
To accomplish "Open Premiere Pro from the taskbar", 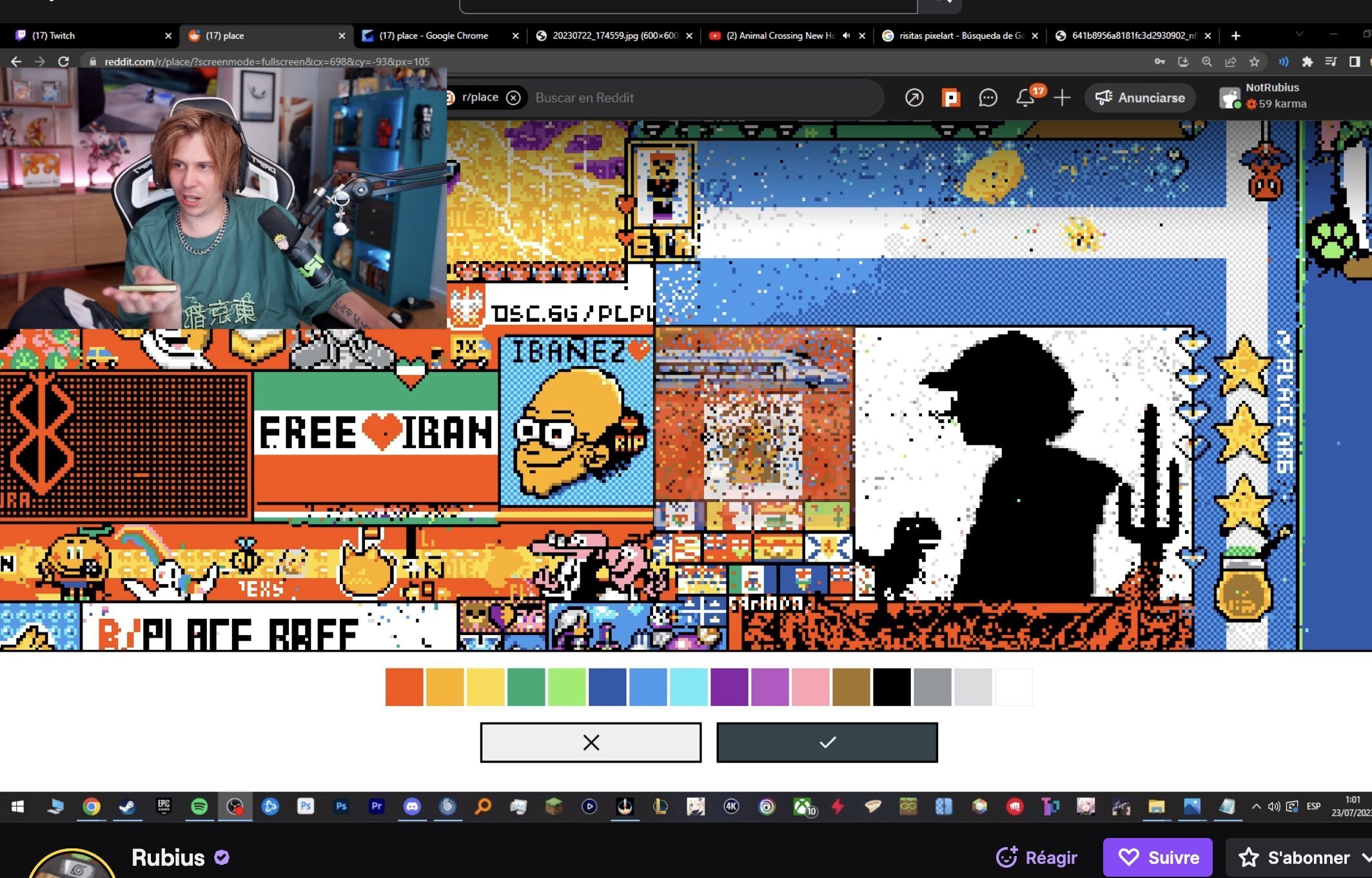I will coord(377,806).
